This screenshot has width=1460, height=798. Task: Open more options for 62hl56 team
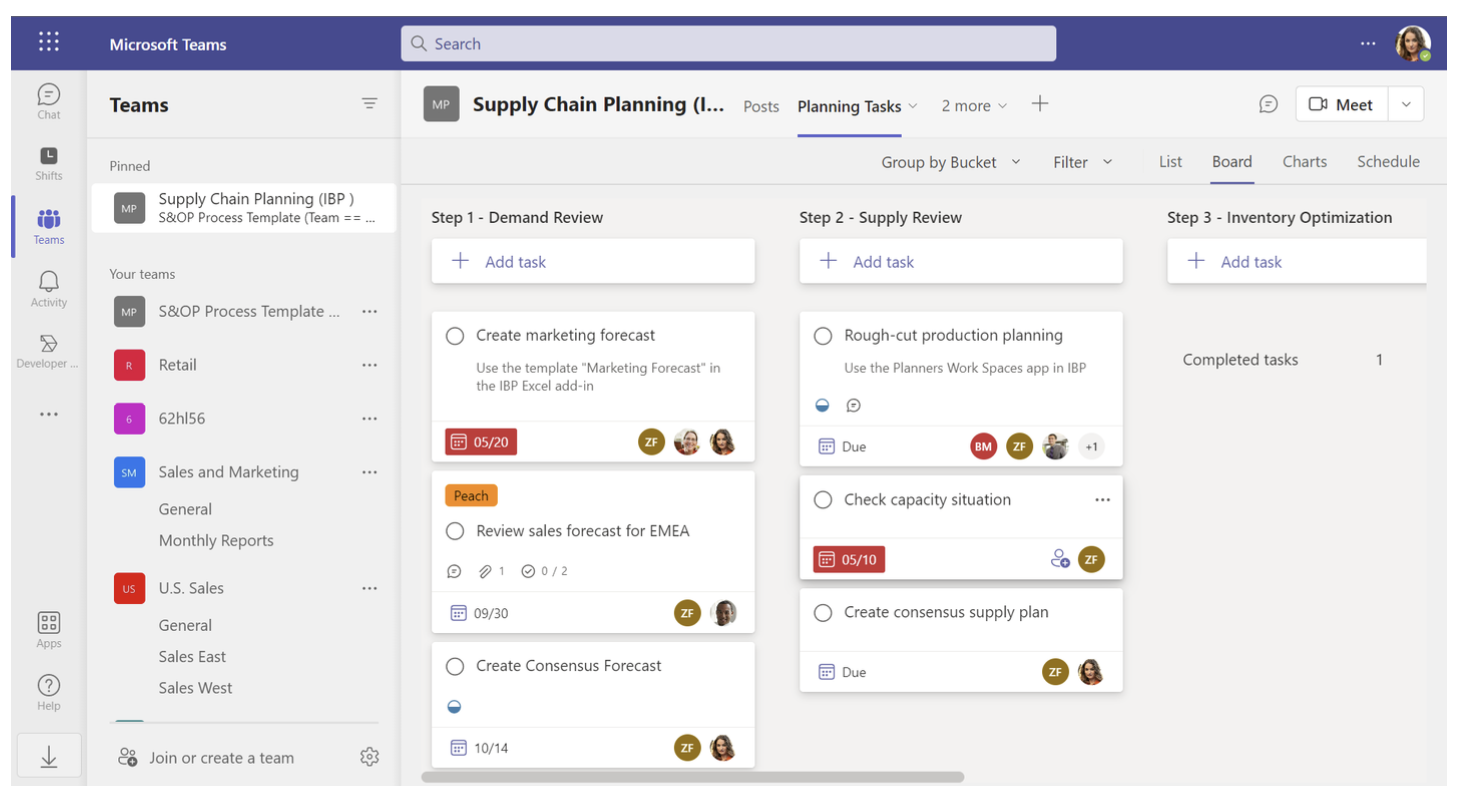tap(370, 419)
